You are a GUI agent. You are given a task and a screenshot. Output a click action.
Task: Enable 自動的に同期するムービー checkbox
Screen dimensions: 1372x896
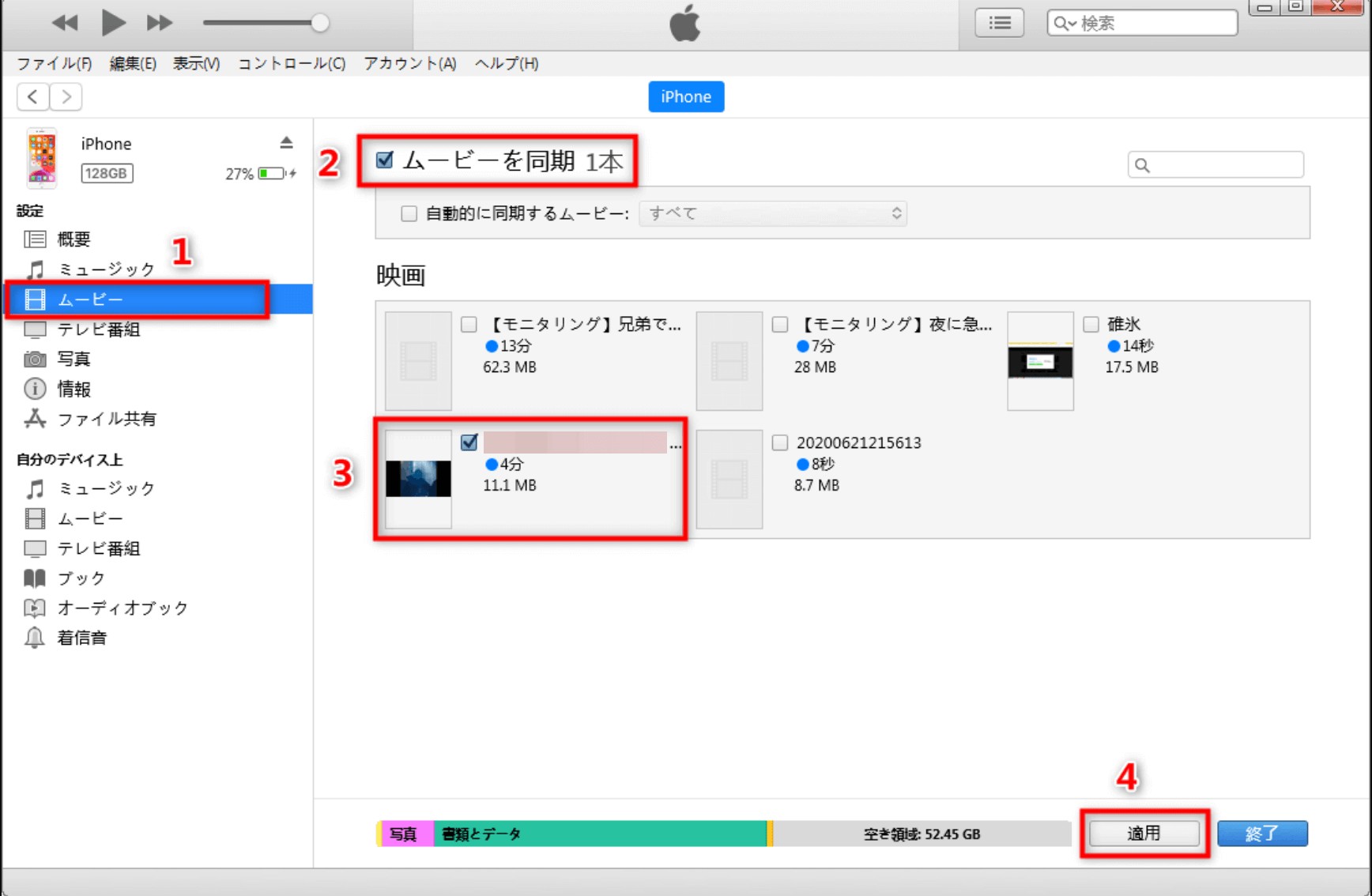(409, 213)
